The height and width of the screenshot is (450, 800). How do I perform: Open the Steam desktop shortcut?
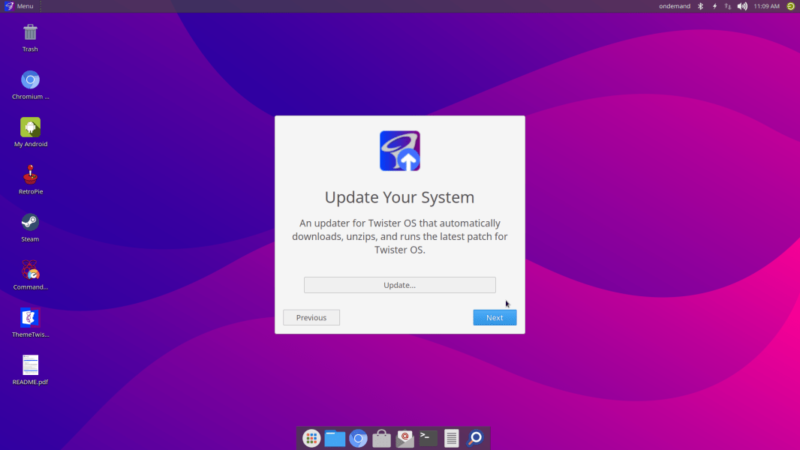(x=30, y=228)
